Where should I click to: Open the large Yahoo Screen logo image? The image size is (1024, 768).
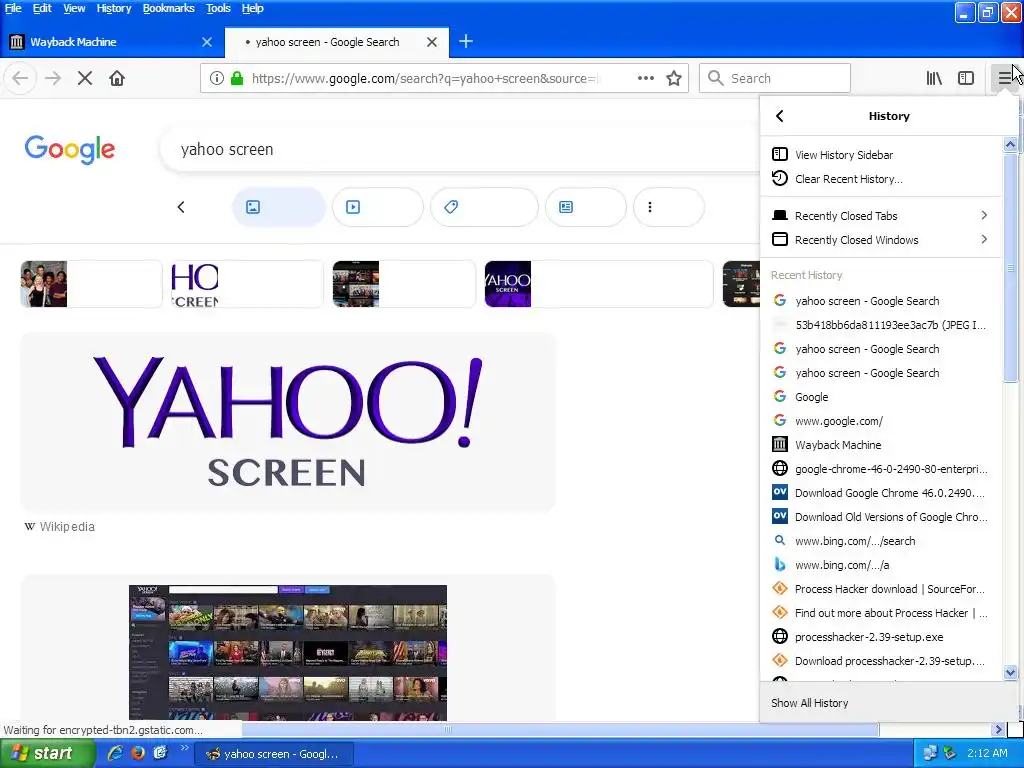coord(288,422)
